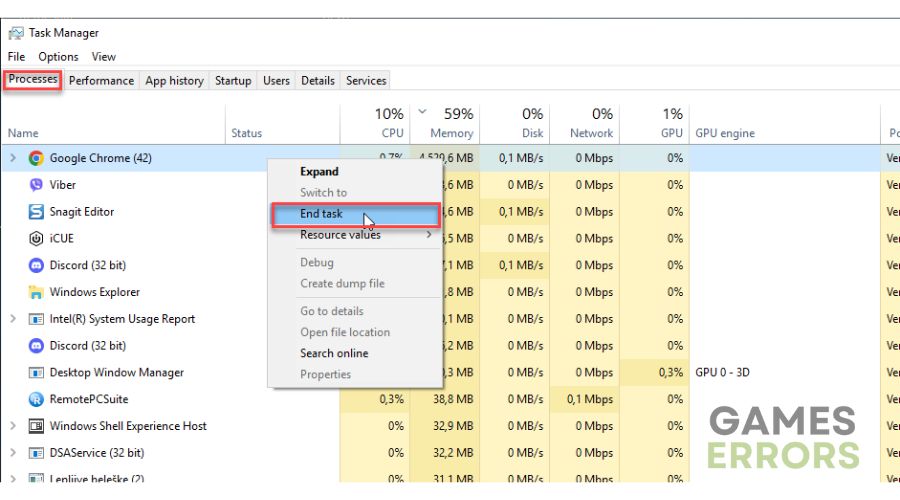The width and height of the screenshot is (900, 500).
Task: Click the 0,3% GPU value
Action: tap(671, 373)
